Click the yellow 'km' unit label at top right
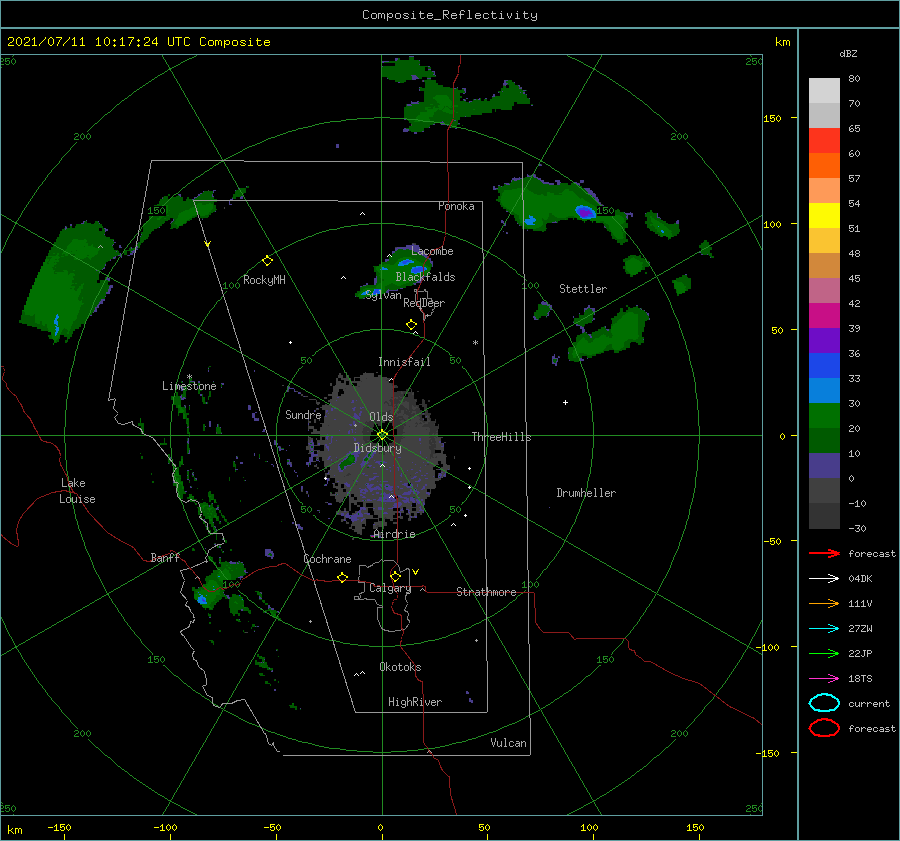Screen dimensions: 900x841 (x=782, y=42)
